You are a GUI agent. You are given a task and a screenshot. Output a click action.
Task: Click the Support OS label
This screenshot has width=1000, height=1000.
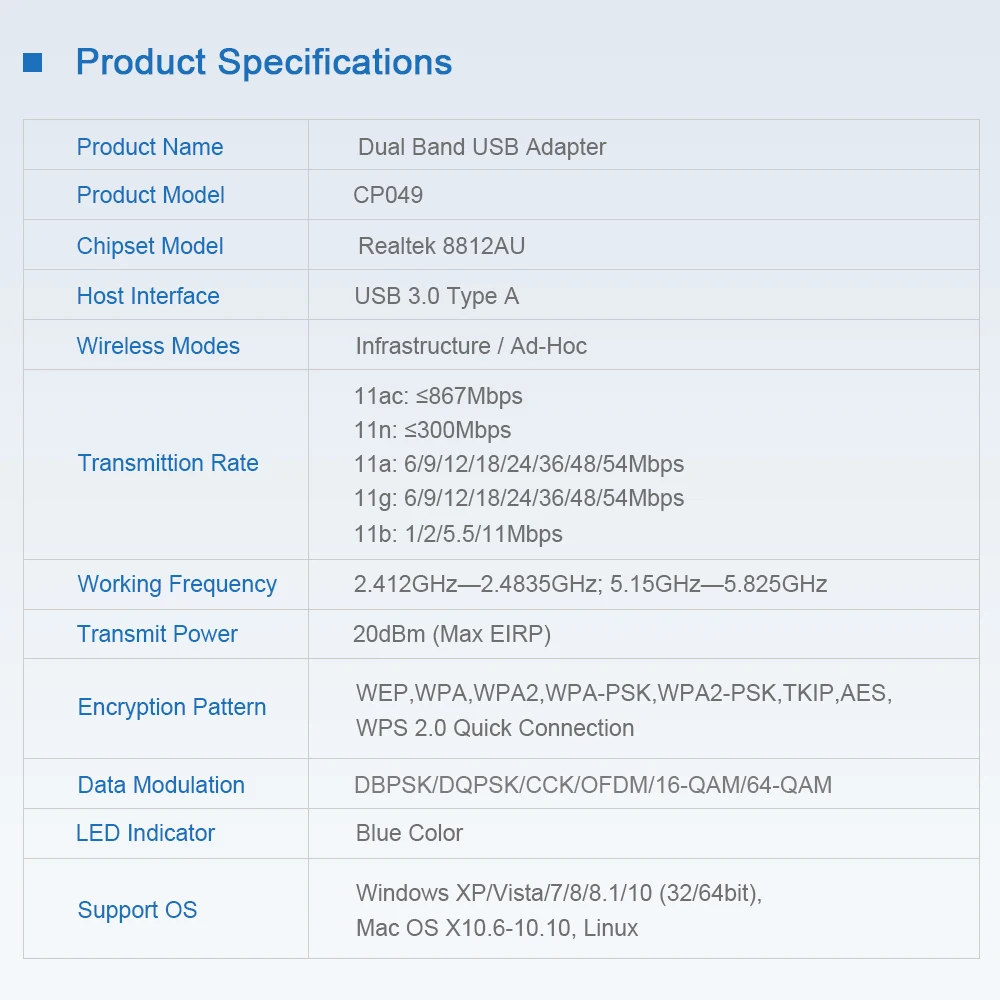pyautogui.click(x=137, y=910)
